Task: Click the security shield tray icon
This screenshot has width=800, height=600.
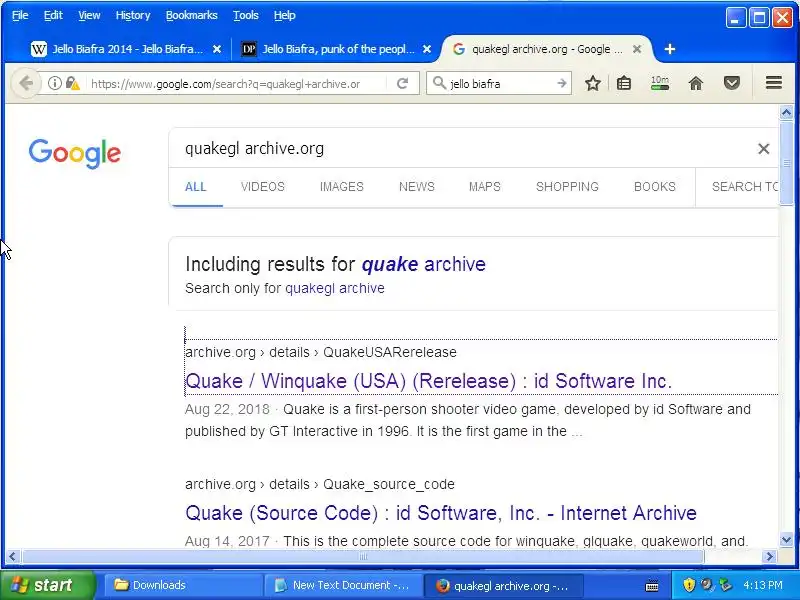Action: (x=689, y=584)
